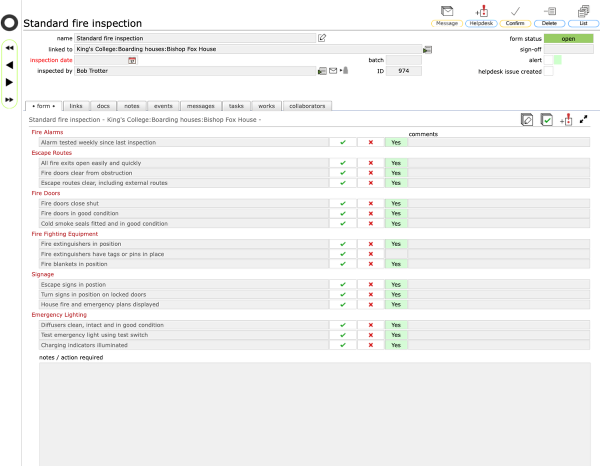Expand the form tab dropdown
600x466 pixels.
(x=42, y=105)
